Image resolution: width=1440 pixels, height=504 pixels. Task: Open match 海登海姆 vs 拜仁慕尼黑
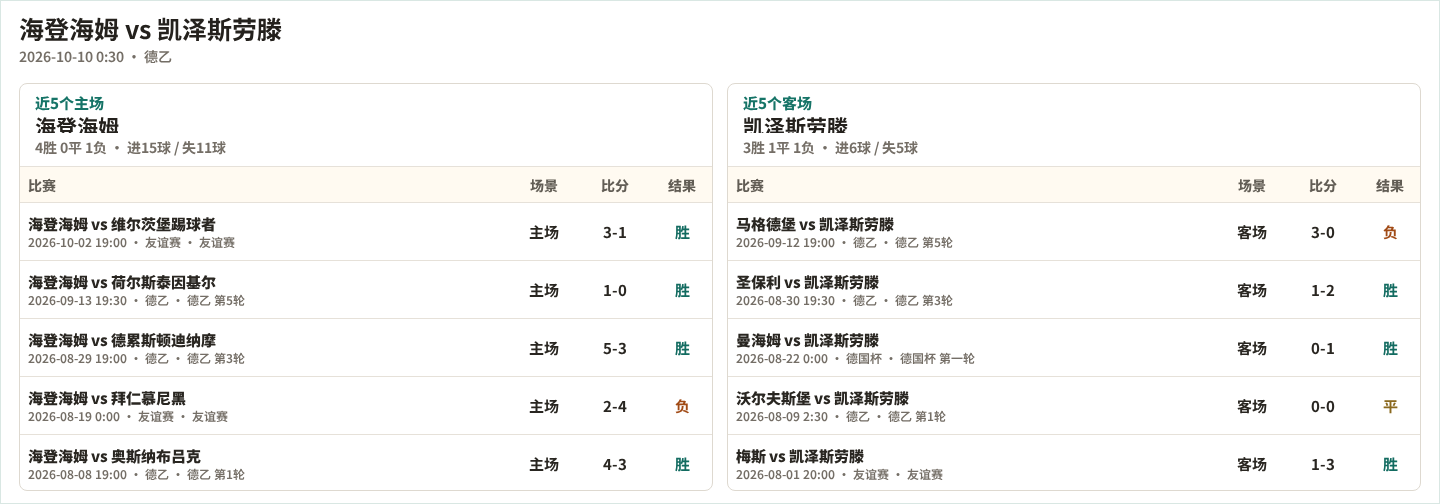[107, 398]
